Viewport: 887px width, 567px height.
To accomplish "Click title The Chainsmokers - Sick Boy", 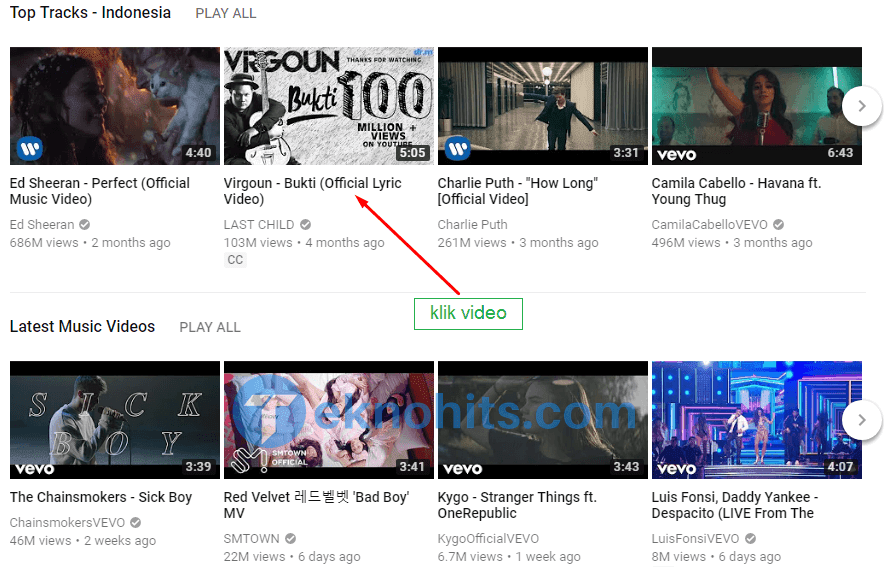I will [101, 497].
